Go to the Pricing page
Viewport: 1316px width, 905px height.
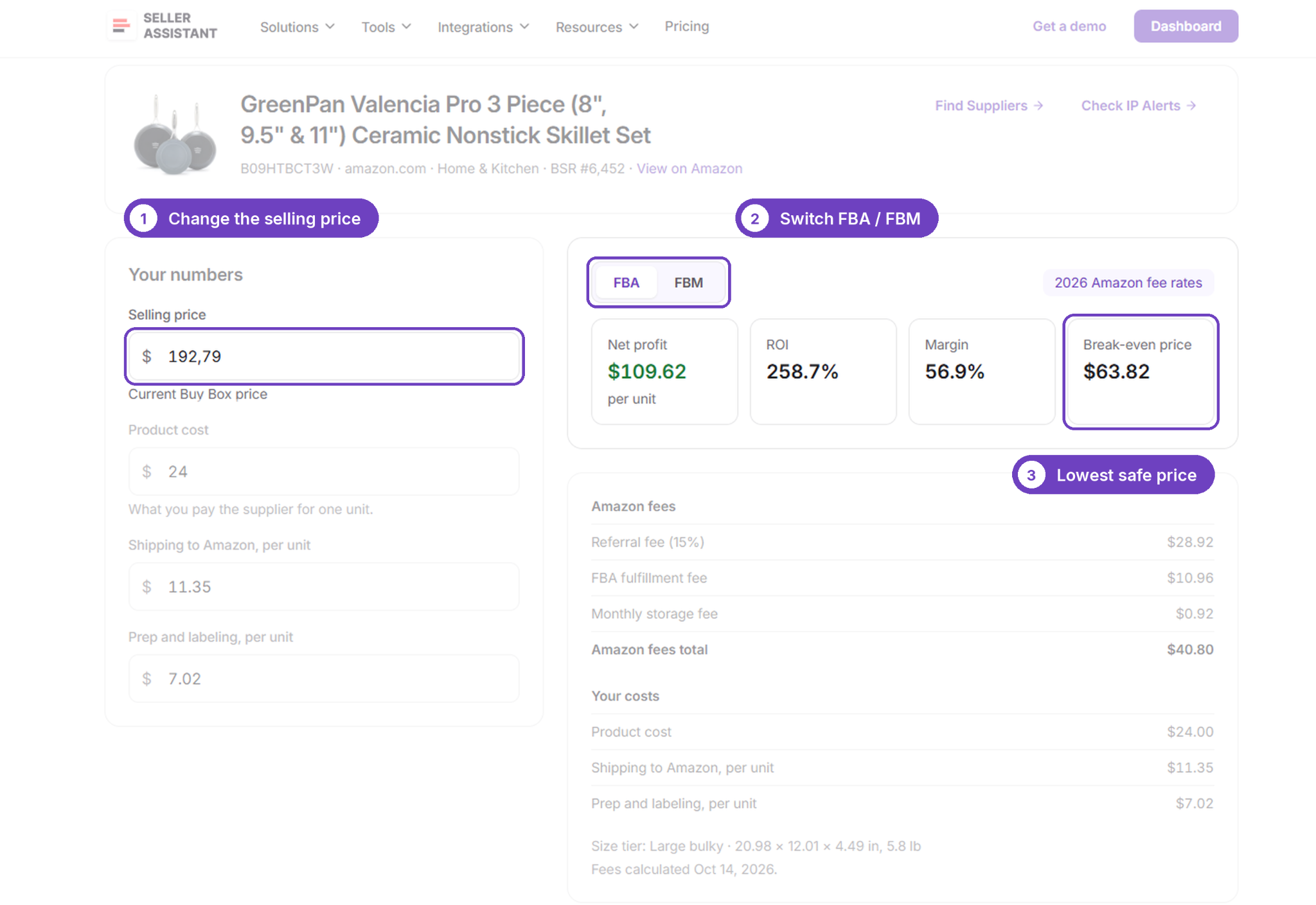pyautogui.click(x=687, y=26)
